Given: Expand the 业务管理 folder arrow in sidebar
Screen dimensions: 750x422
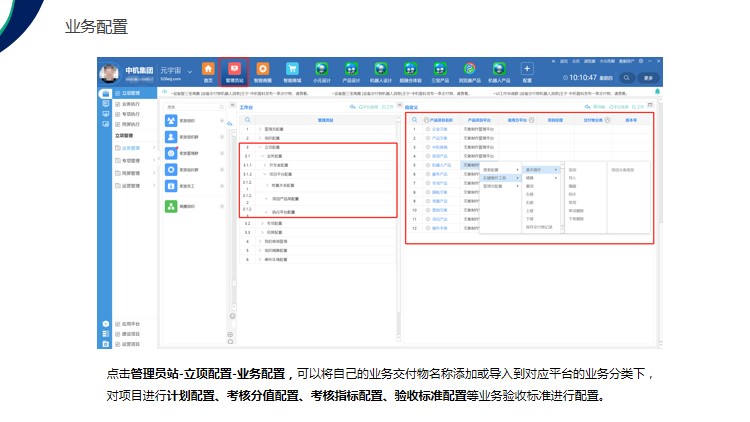Looking at the screenshot, I should pyautogui.click(x=154, y=148).
